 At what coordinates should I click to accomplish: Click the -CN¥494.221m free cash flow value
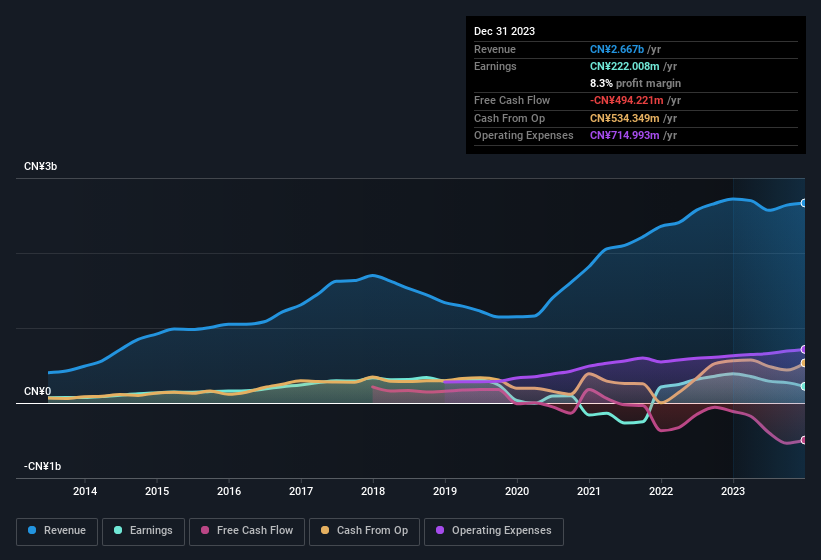pyautogui.click(x=627, y=100)
